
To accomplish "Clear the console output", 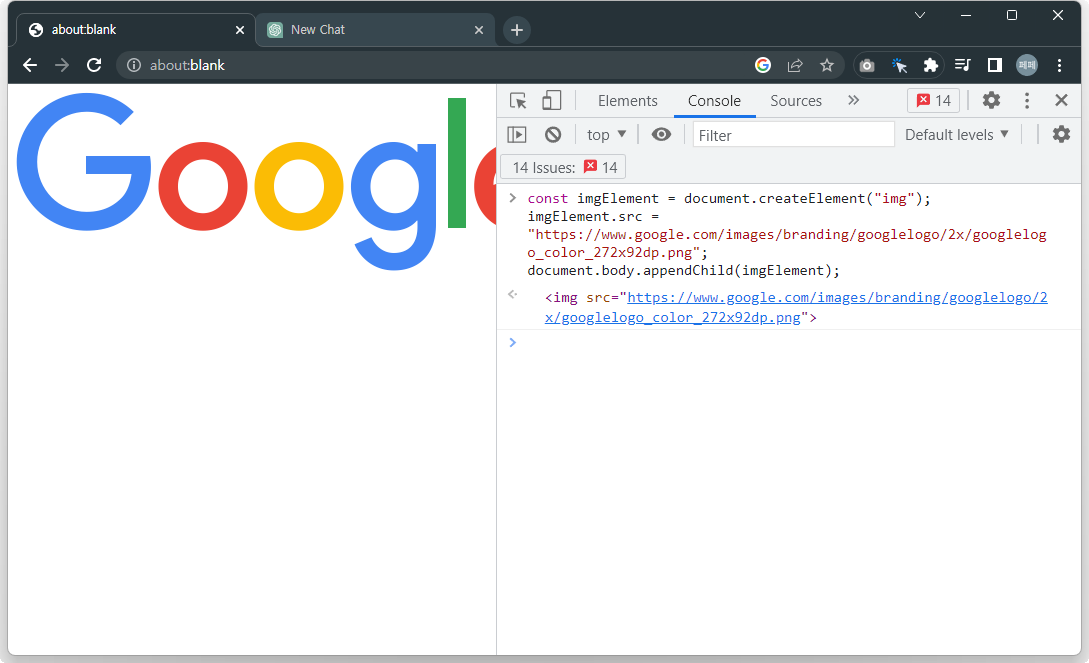I will pos(553,135).
